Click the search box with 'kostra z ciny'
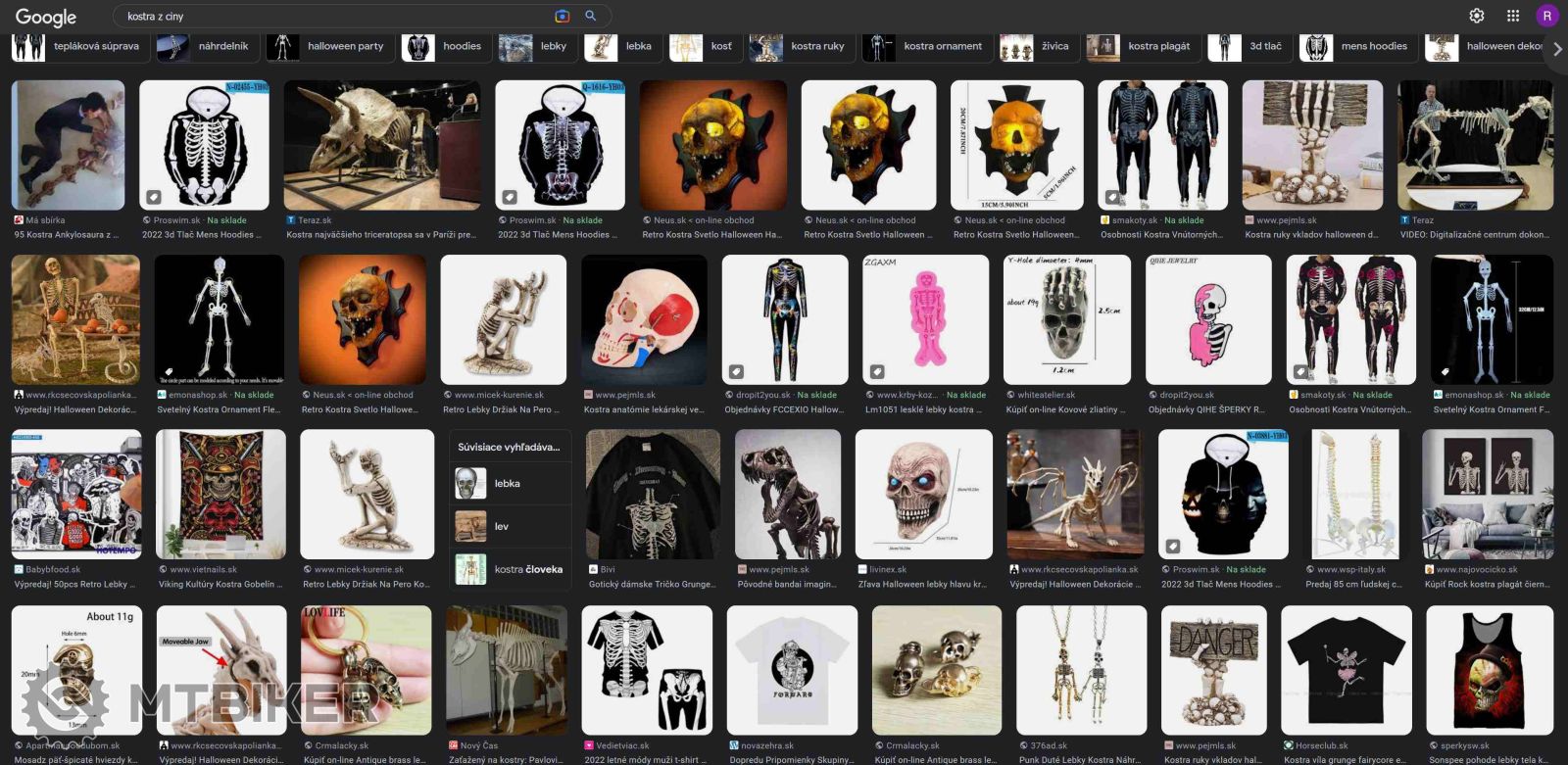This screenshot has height=765, width=1568. tap(333, 16)
